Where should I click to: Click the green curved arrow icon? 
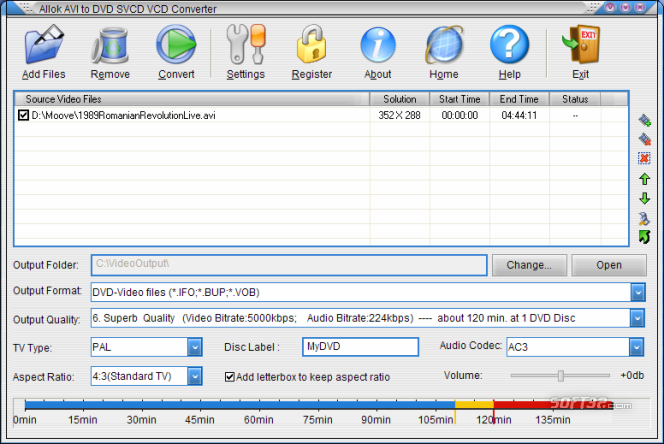(644, 237)
